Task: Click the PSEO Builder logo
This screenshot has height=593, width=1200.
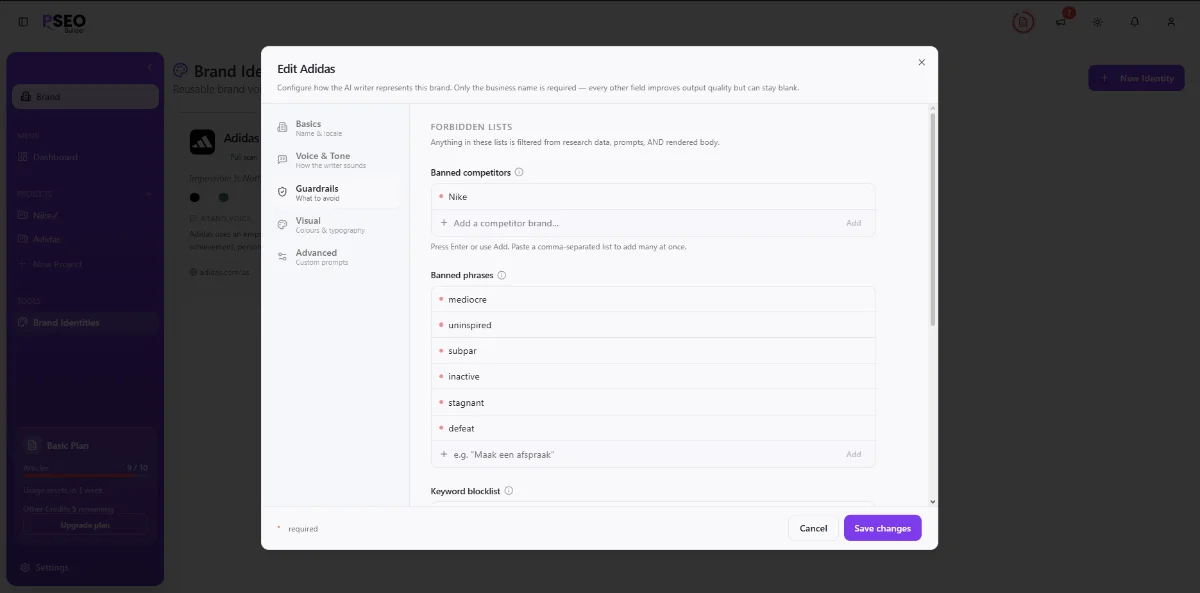Action: coord(64,22)
